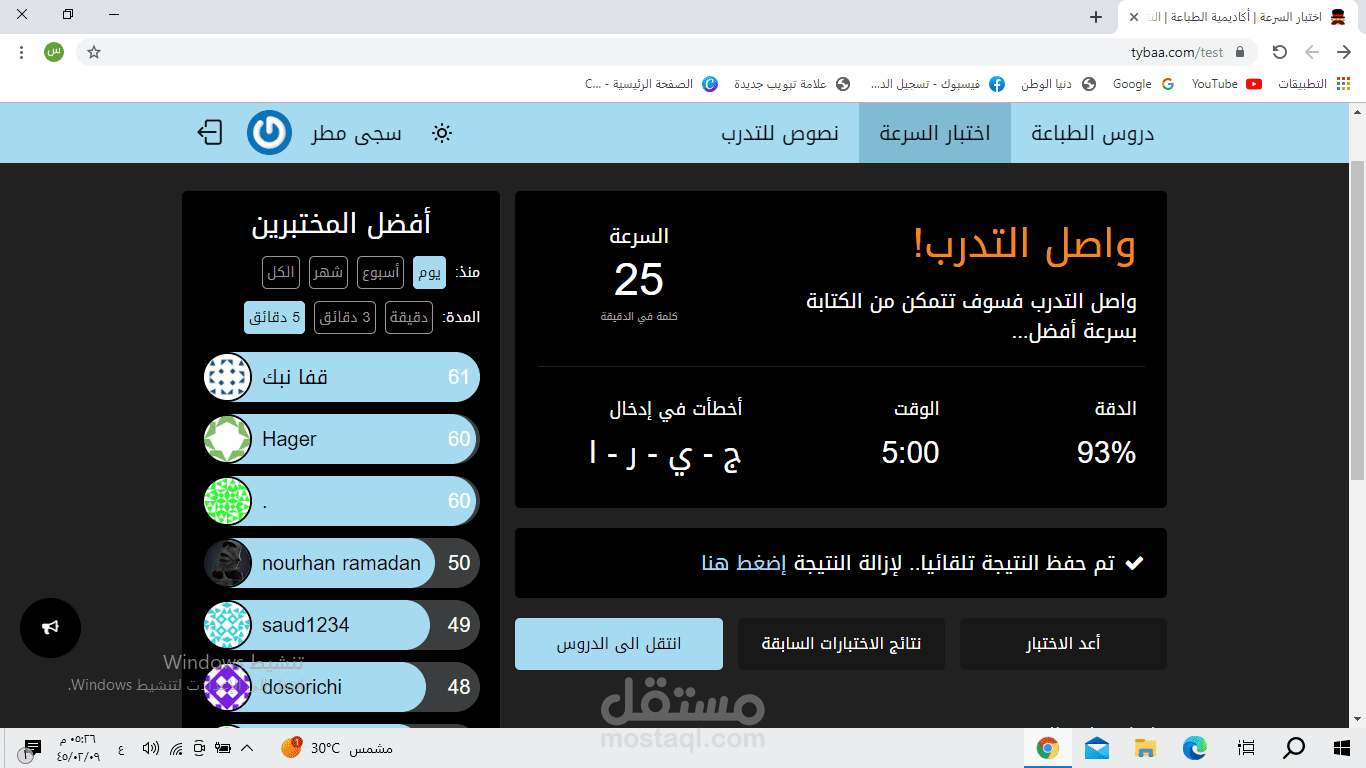Click the avatar of nourhan ramadan
The image size is (1366, 768).
pos(228,563)
